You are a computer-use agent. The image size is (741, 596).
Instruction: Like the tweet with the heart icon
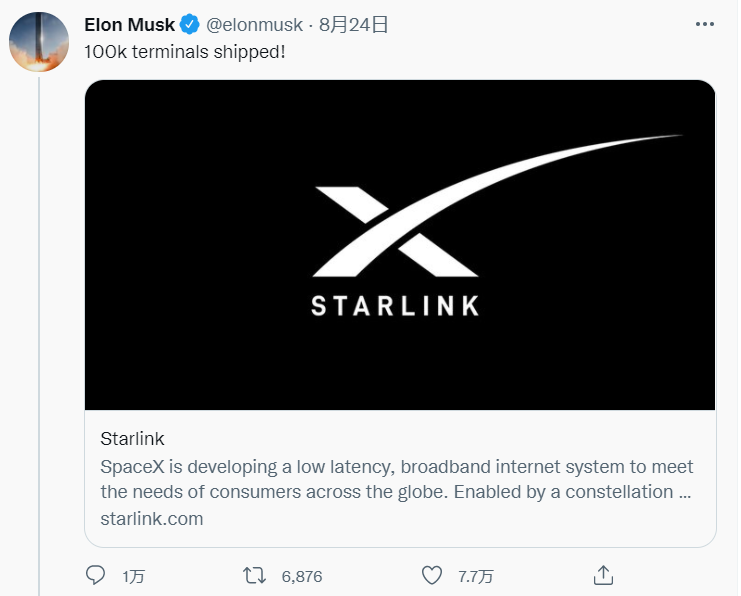coord(432,576)
